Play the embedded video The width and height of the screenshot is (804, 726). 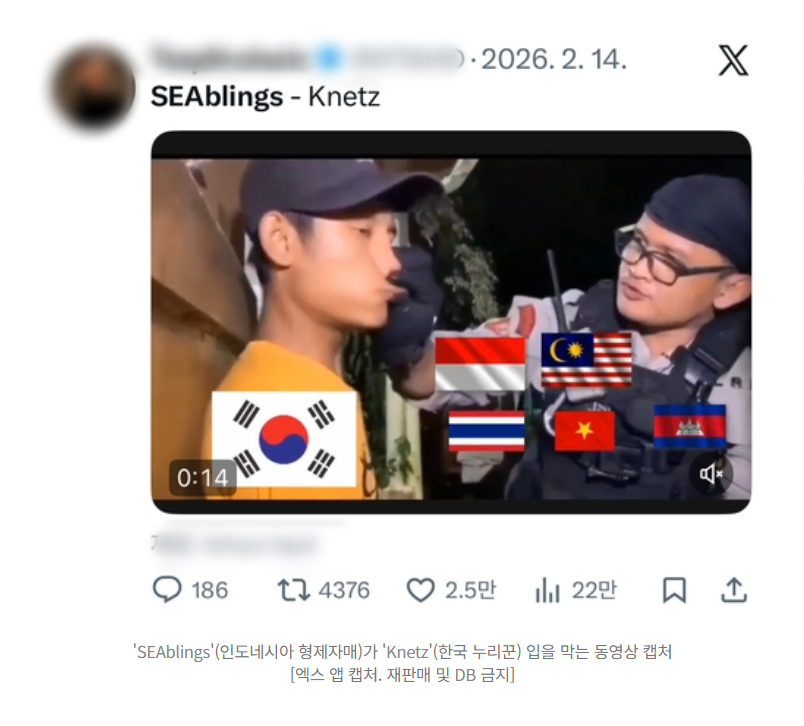[451, 322]
